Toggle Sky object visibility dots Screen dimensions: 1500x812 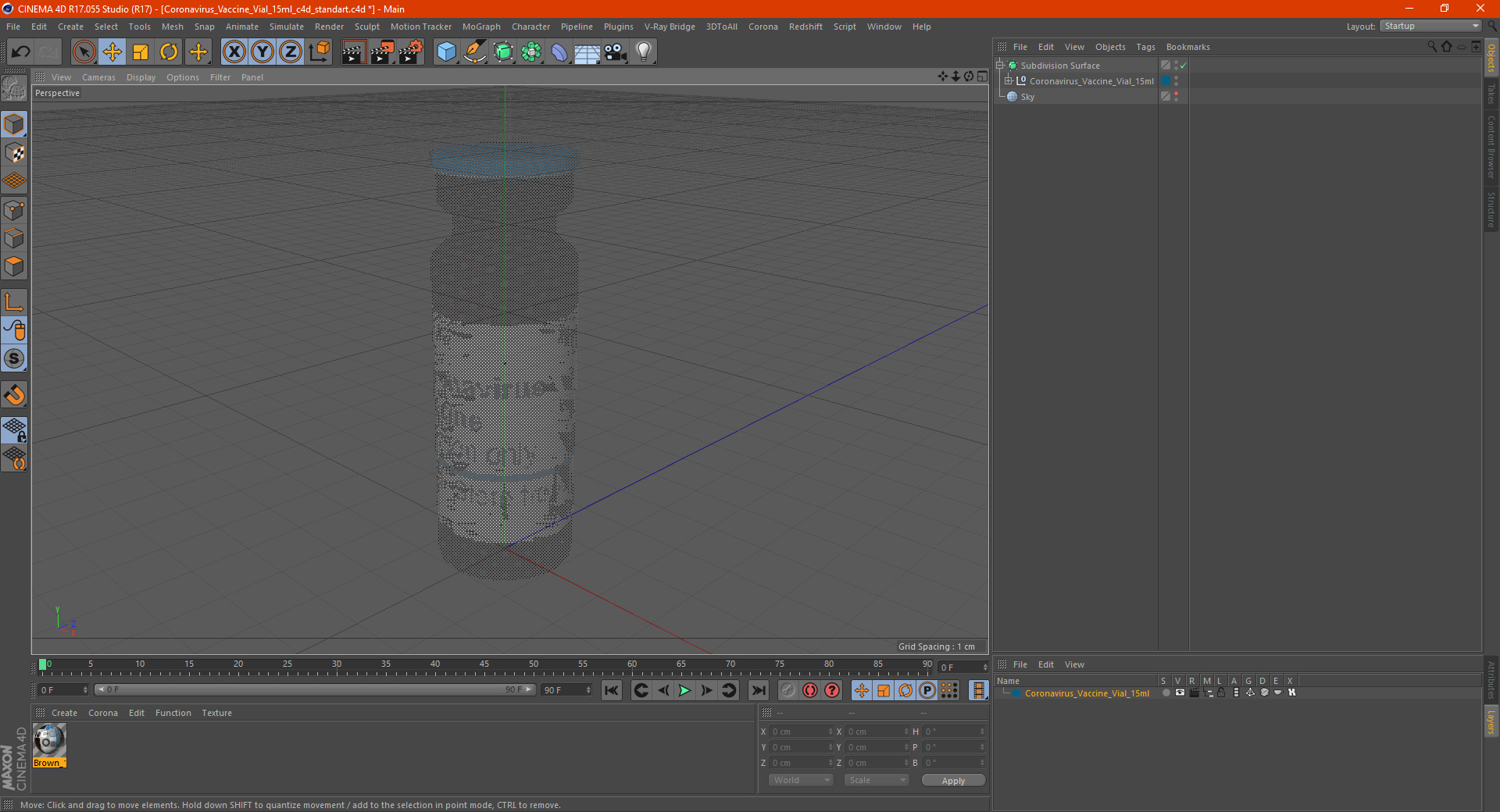coord(1176,97)
